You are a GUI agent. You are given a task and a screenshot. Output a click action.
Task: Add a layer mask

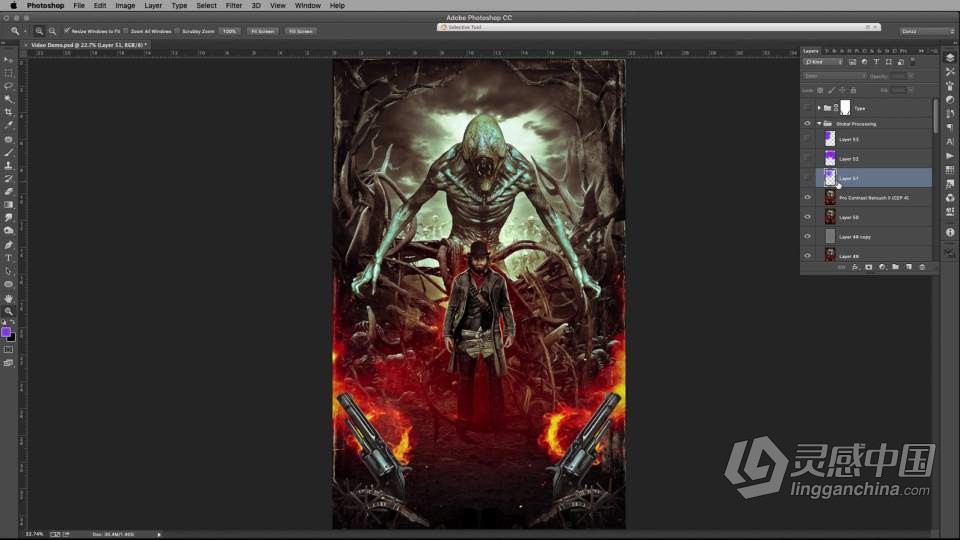(x=869, y=267)
